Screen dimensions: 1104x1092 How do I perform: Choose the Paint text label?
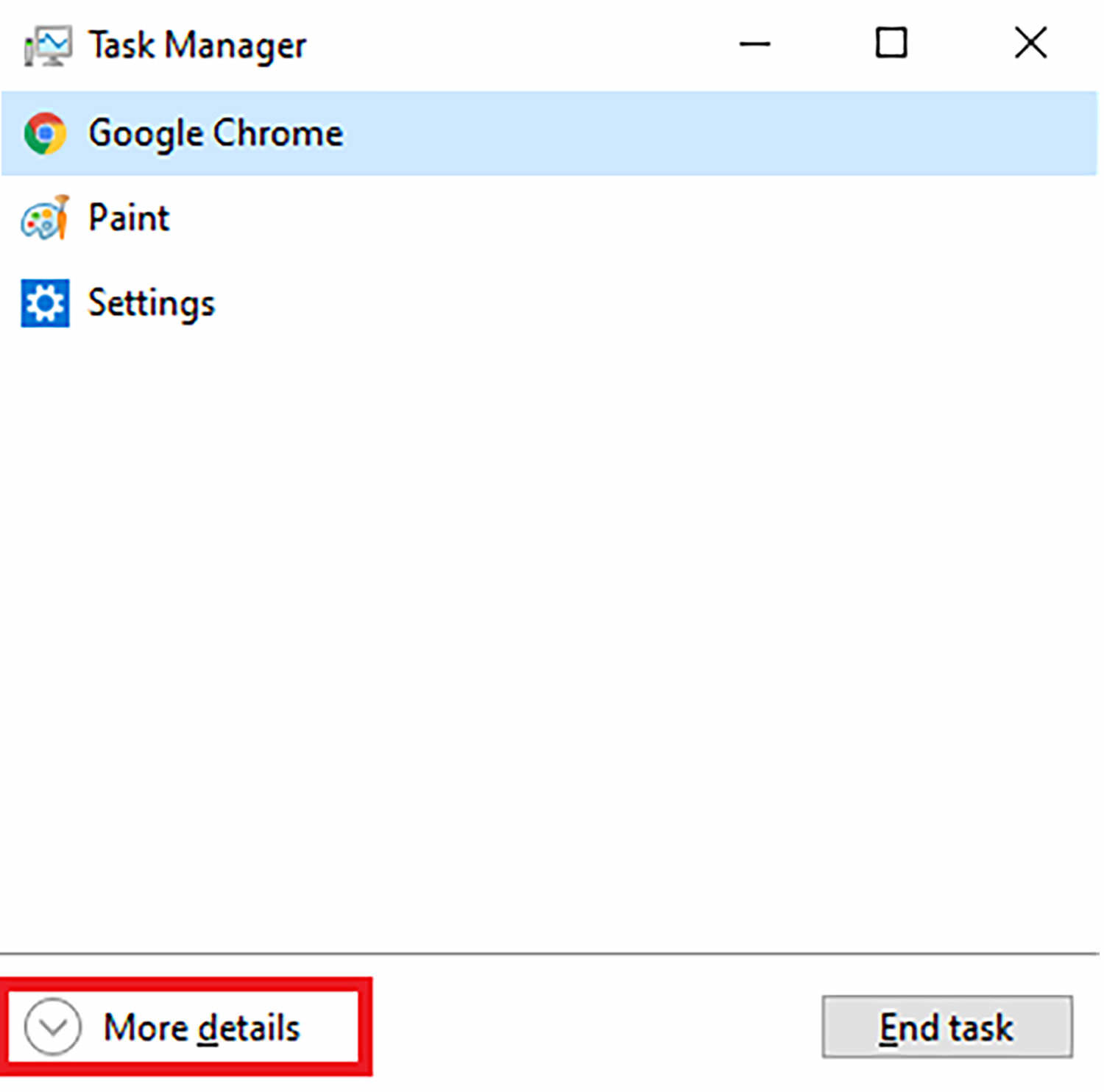point(129,218)
